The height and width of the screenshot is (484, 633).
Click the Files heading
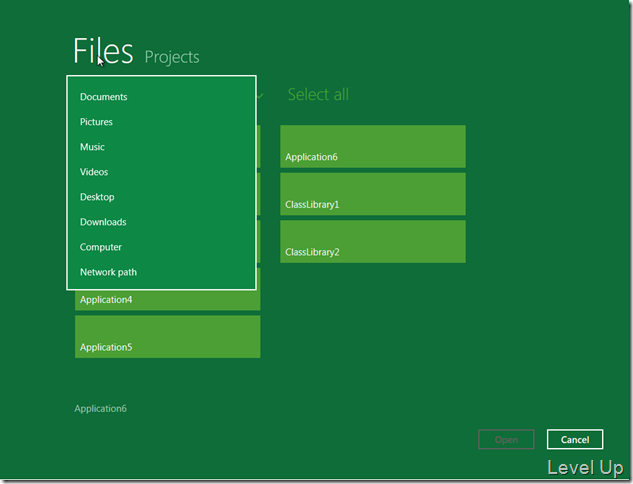[x=103, y=51]
